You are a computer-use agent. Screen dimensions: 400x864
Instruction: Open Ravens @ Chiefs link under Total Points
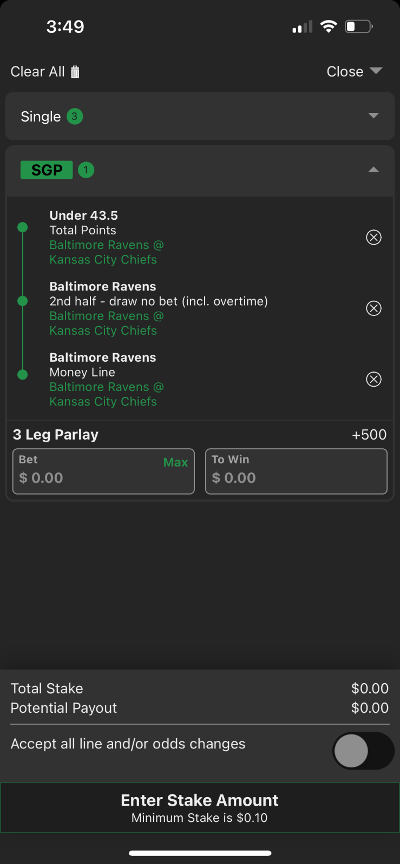[x=107, y=252]
